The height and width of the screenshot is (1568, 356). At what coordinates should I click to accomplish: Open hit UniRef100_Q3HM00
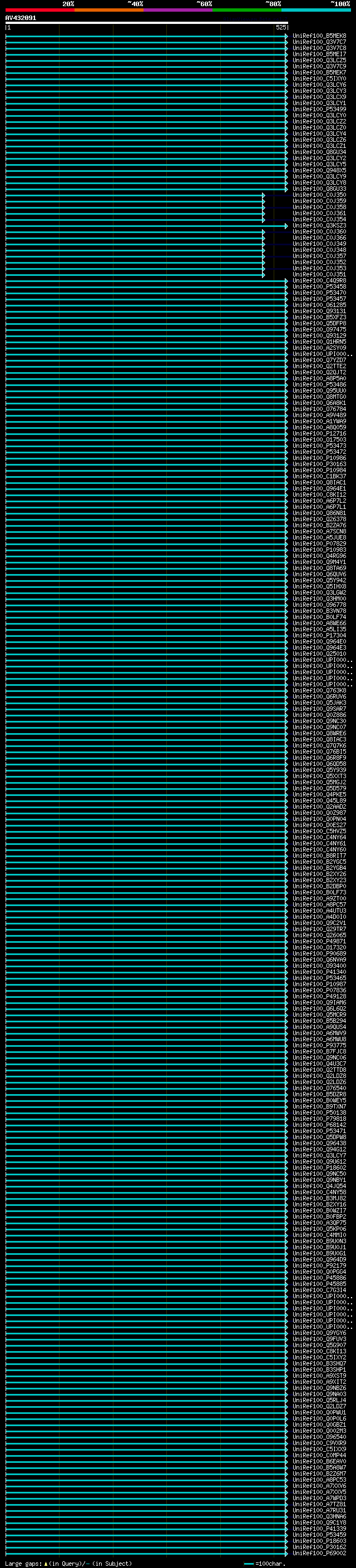click(319, 599)
